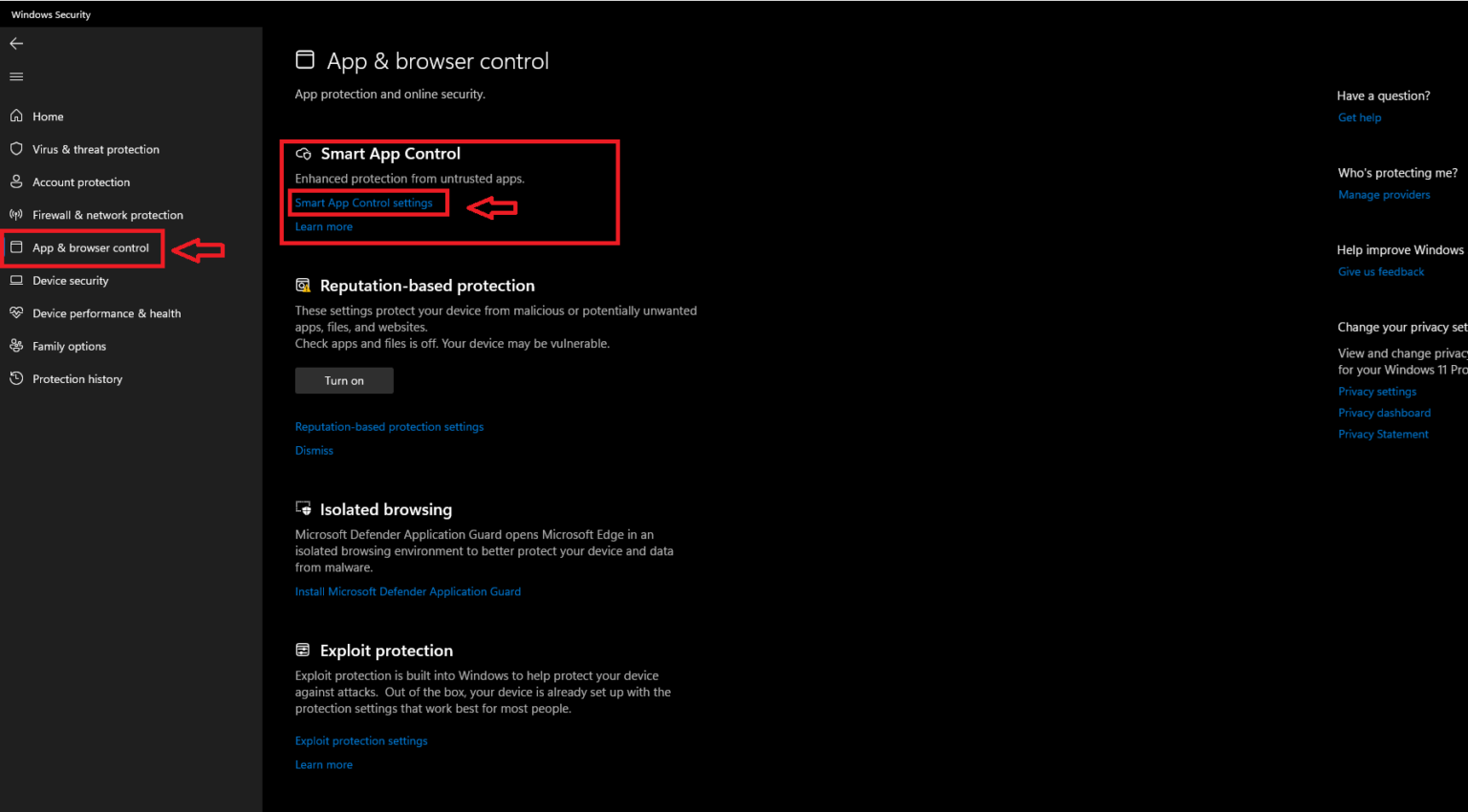Click the Account protection sidebar icon
Viewport: 1468px width, 812px height.
16,182
